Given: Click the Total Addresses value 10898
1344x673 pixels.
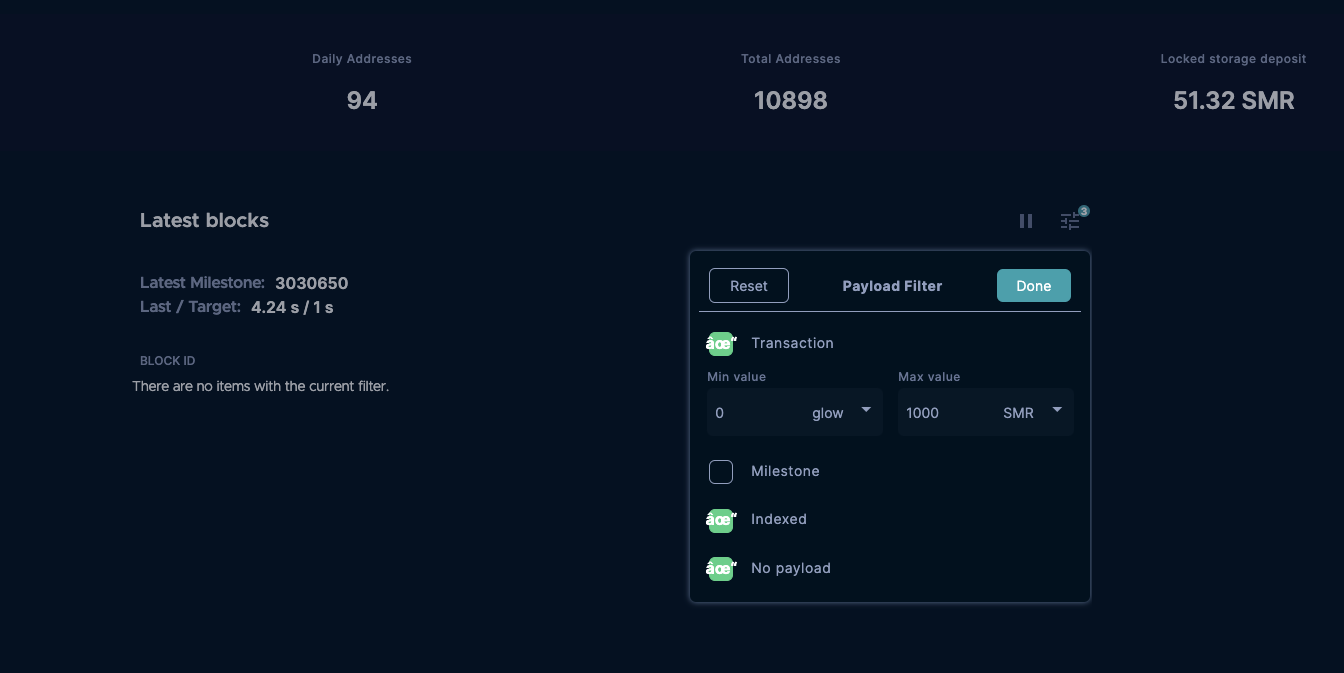Looking at the screenshot, I should (791, 100).
